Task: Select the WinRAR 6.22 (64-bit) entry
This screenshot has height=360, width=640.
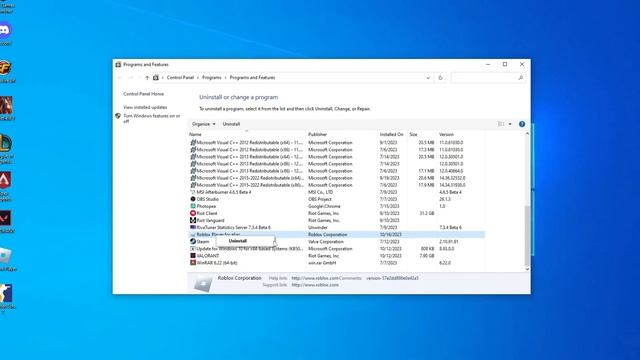Action: (x=217, y=263)
